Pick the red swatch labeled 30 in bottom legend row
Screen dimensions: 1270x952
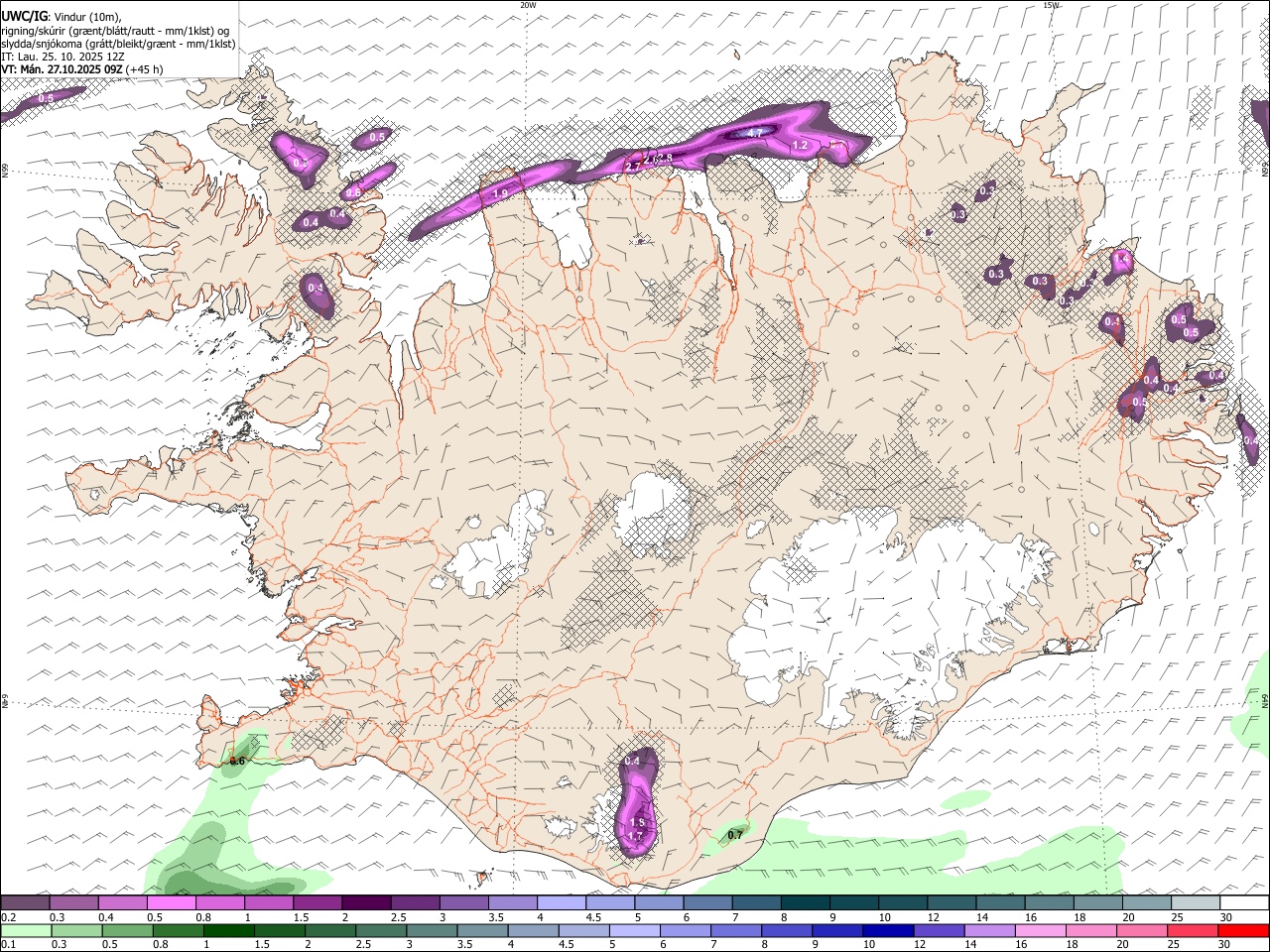[x=1244, y=930]
